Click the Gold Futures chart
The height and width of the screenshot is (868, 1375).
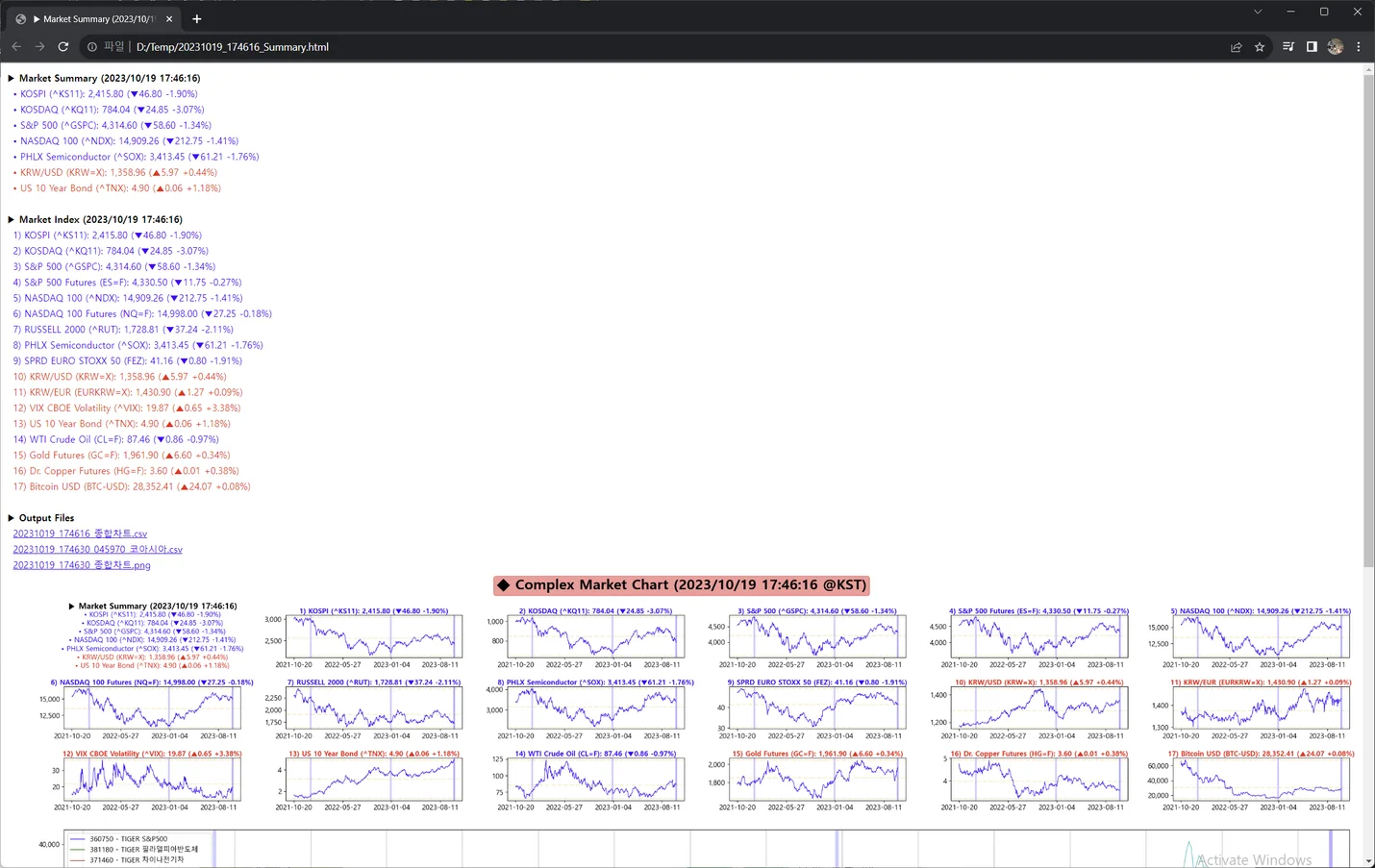pyautogui.click(x=816, y=781)
